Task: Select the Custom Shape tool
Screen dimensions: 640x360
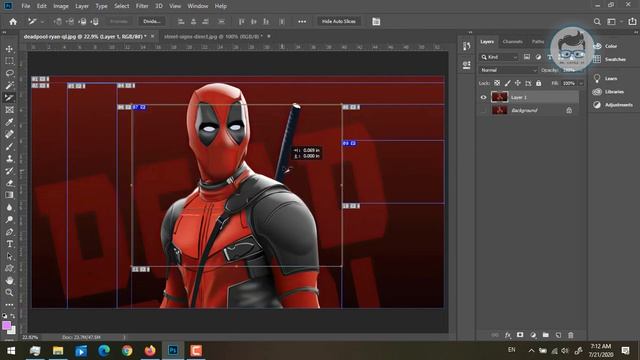Action: tap(9, 268)
